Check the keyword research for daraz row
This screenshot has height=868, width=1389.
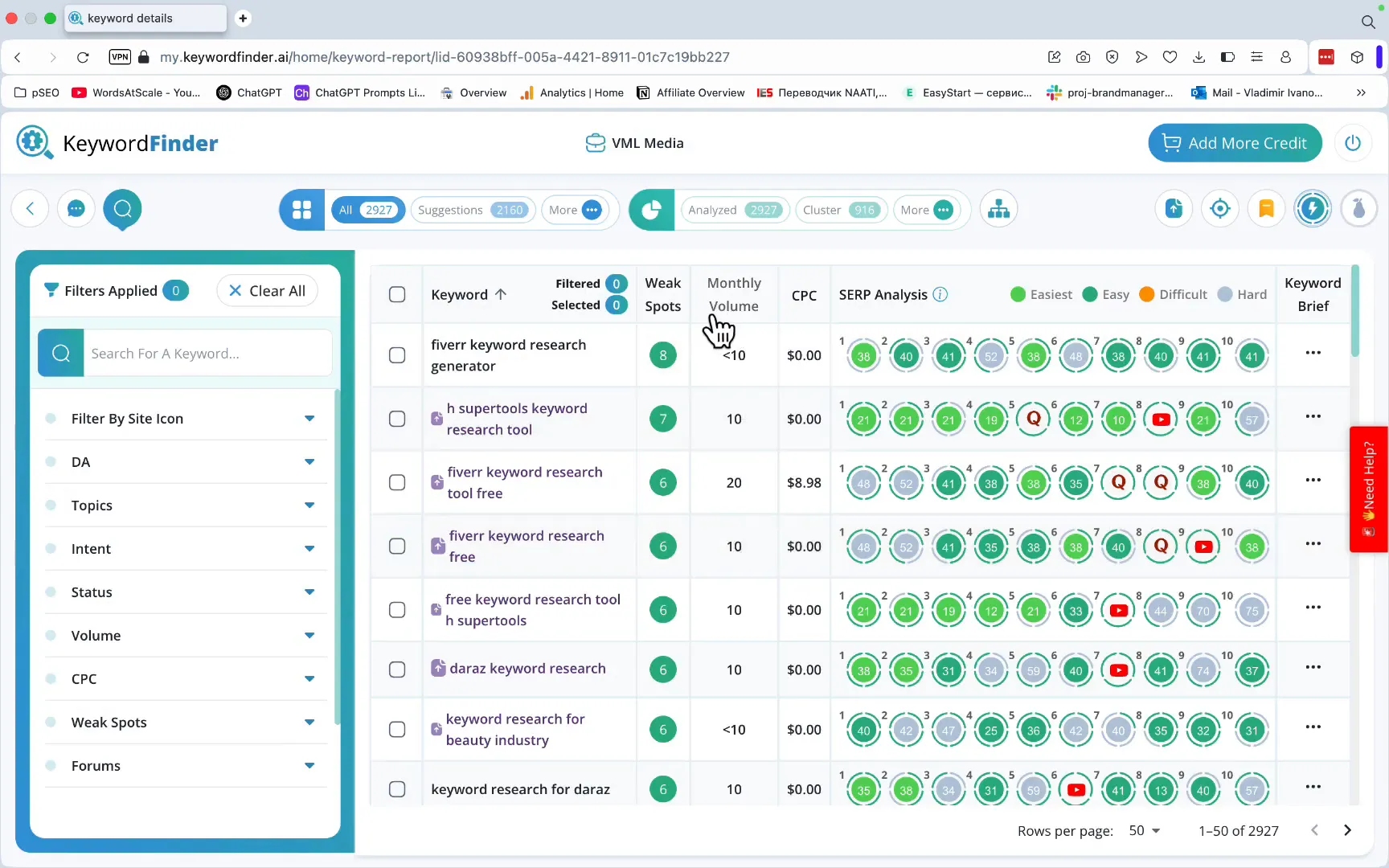click(x=397, y=789)
